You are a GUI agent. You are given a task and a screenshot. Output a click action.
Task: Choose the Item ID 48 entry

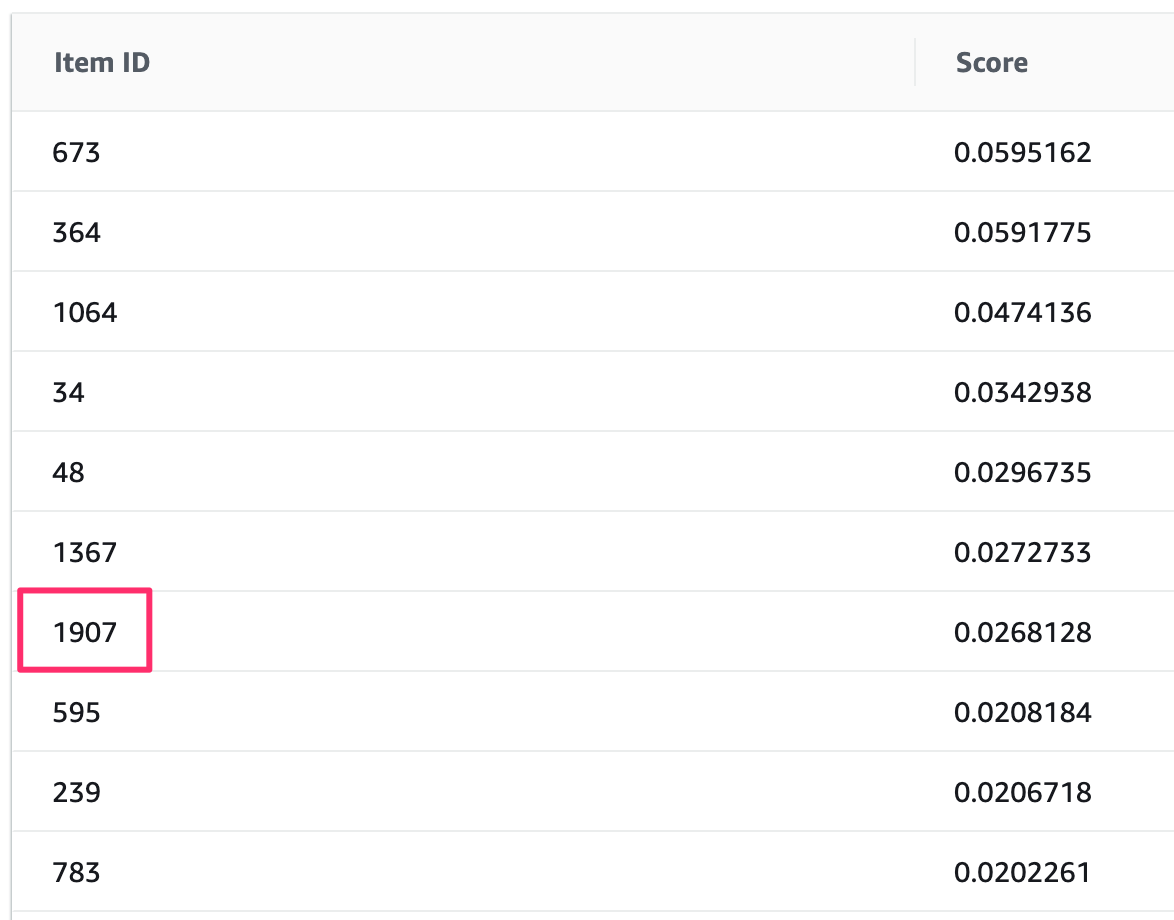point(68,473)
